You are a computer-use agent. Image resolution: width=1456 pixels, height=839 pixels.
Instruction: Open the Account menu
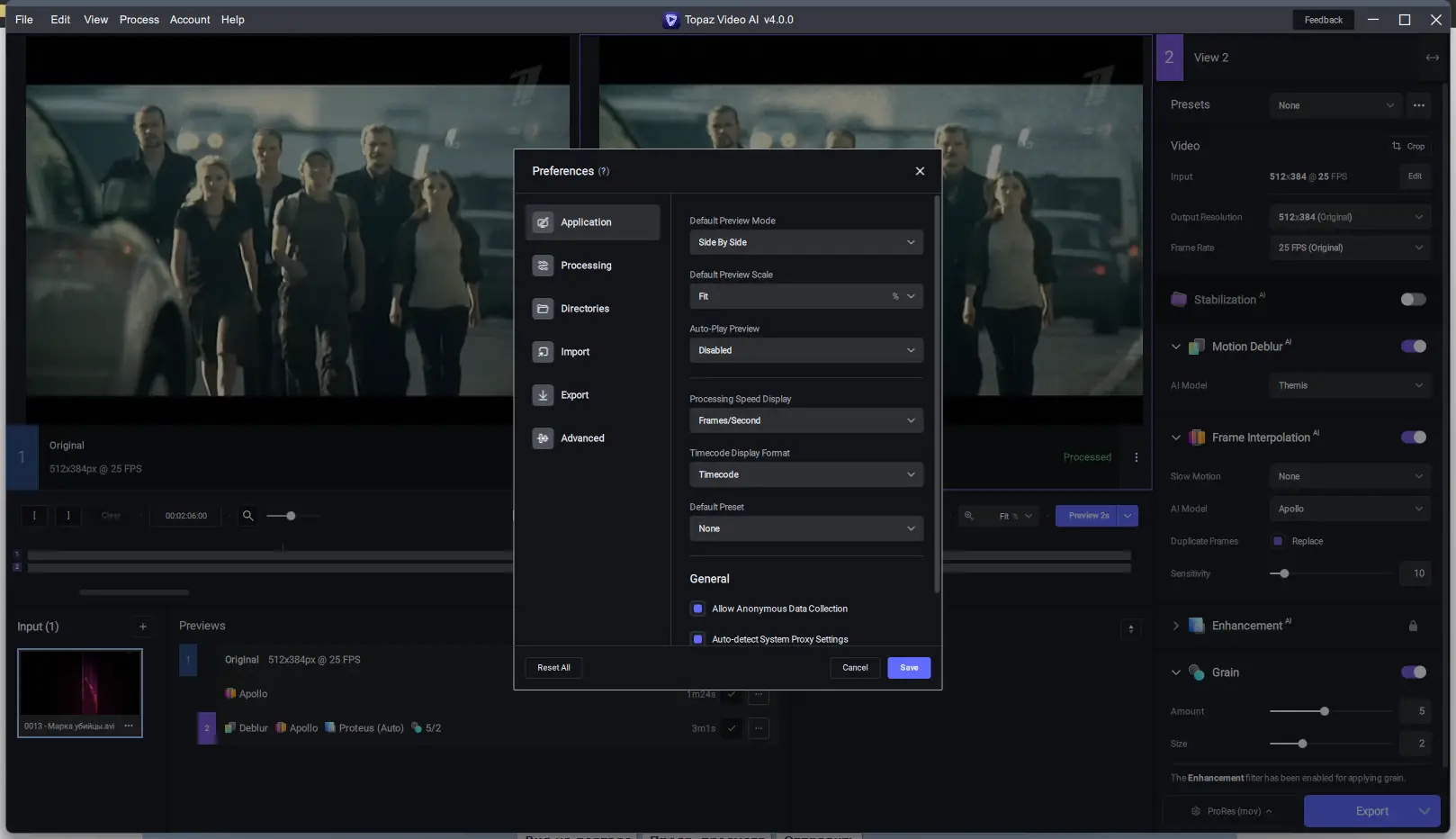[x=190, y=20]
